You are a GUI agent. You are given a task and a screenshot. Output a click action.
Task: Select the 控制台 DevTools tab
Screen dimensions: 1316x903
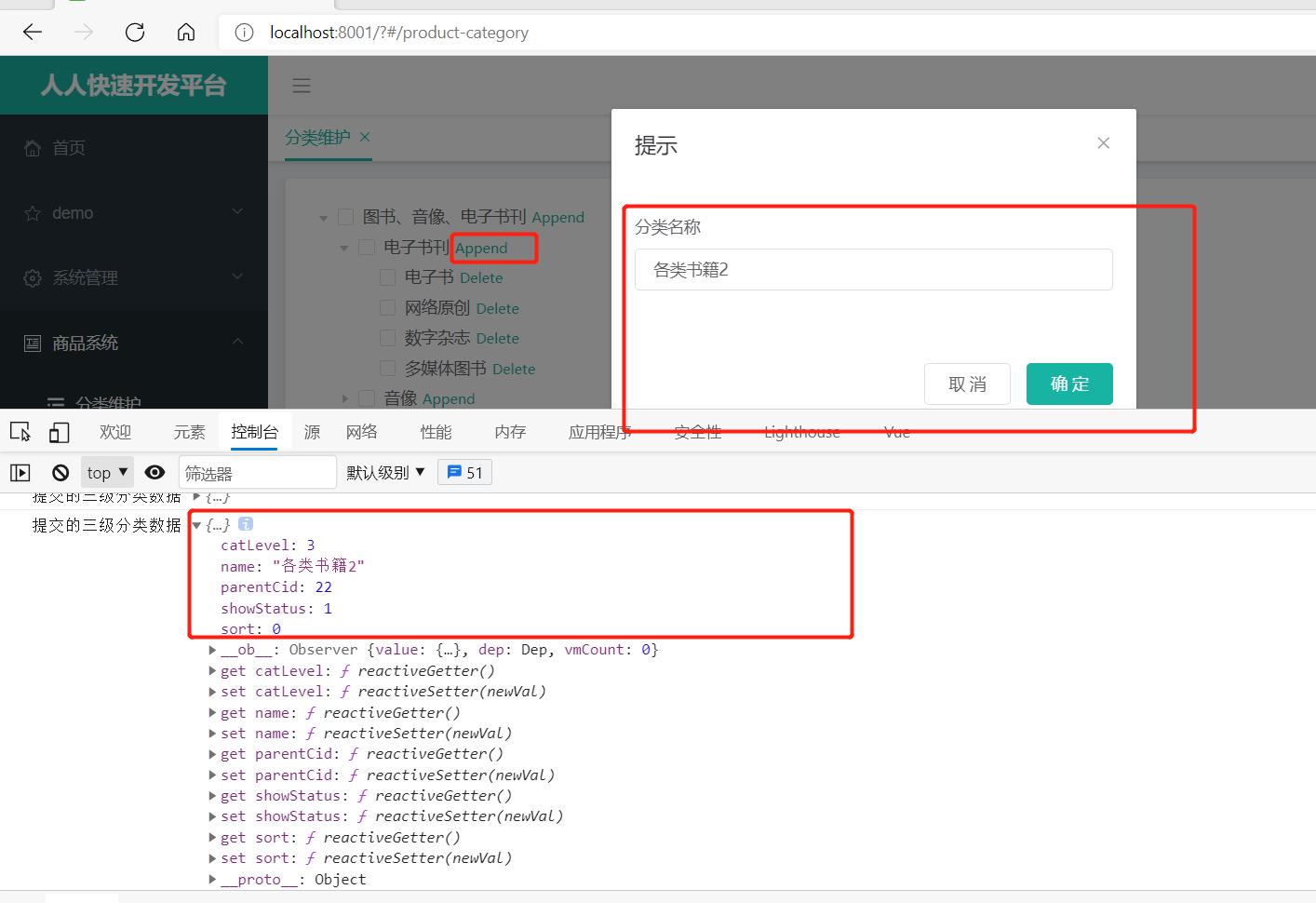click(254, 432)
